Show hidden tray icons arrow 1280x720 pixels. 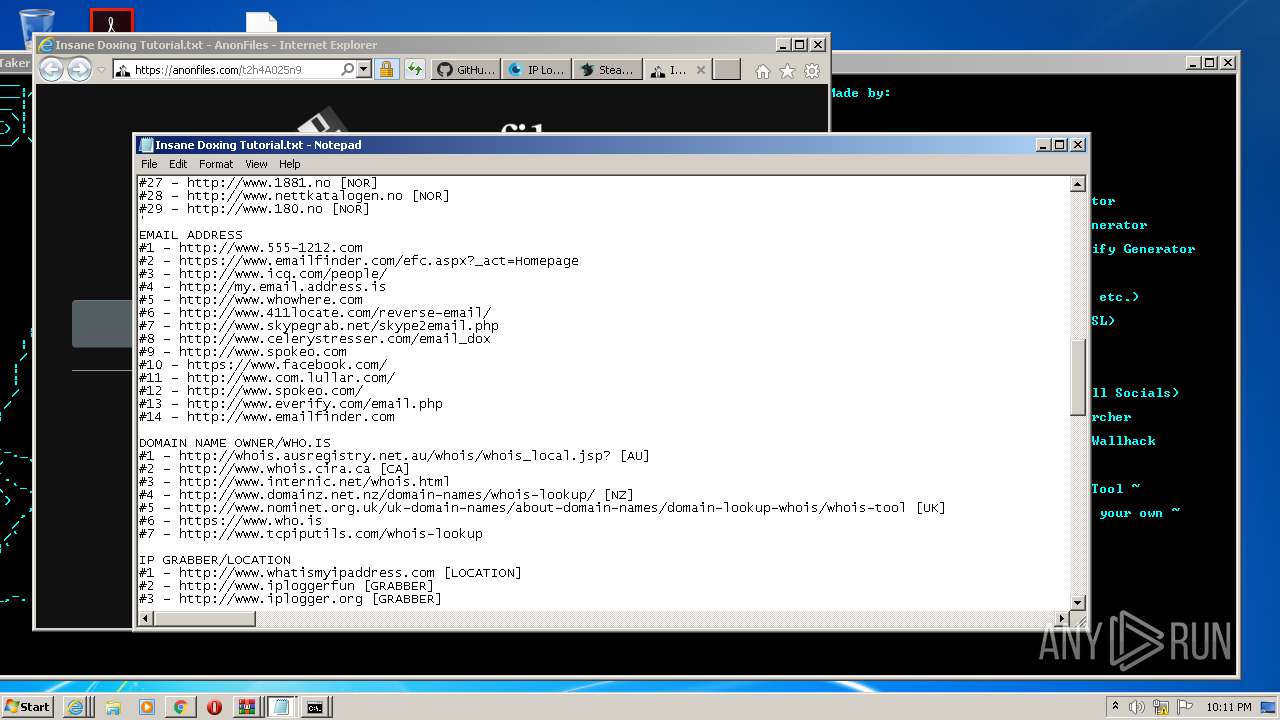click(1116, 707)
